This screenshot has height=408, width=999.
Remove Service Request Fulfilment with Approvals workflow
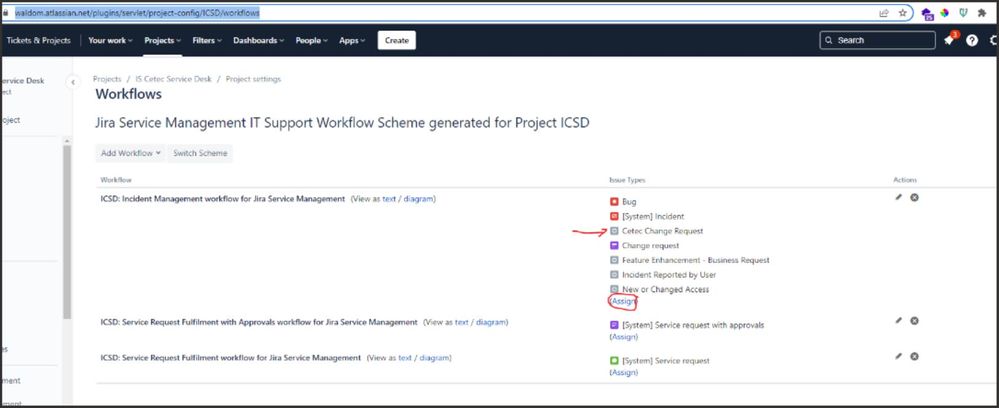(914, 321)
